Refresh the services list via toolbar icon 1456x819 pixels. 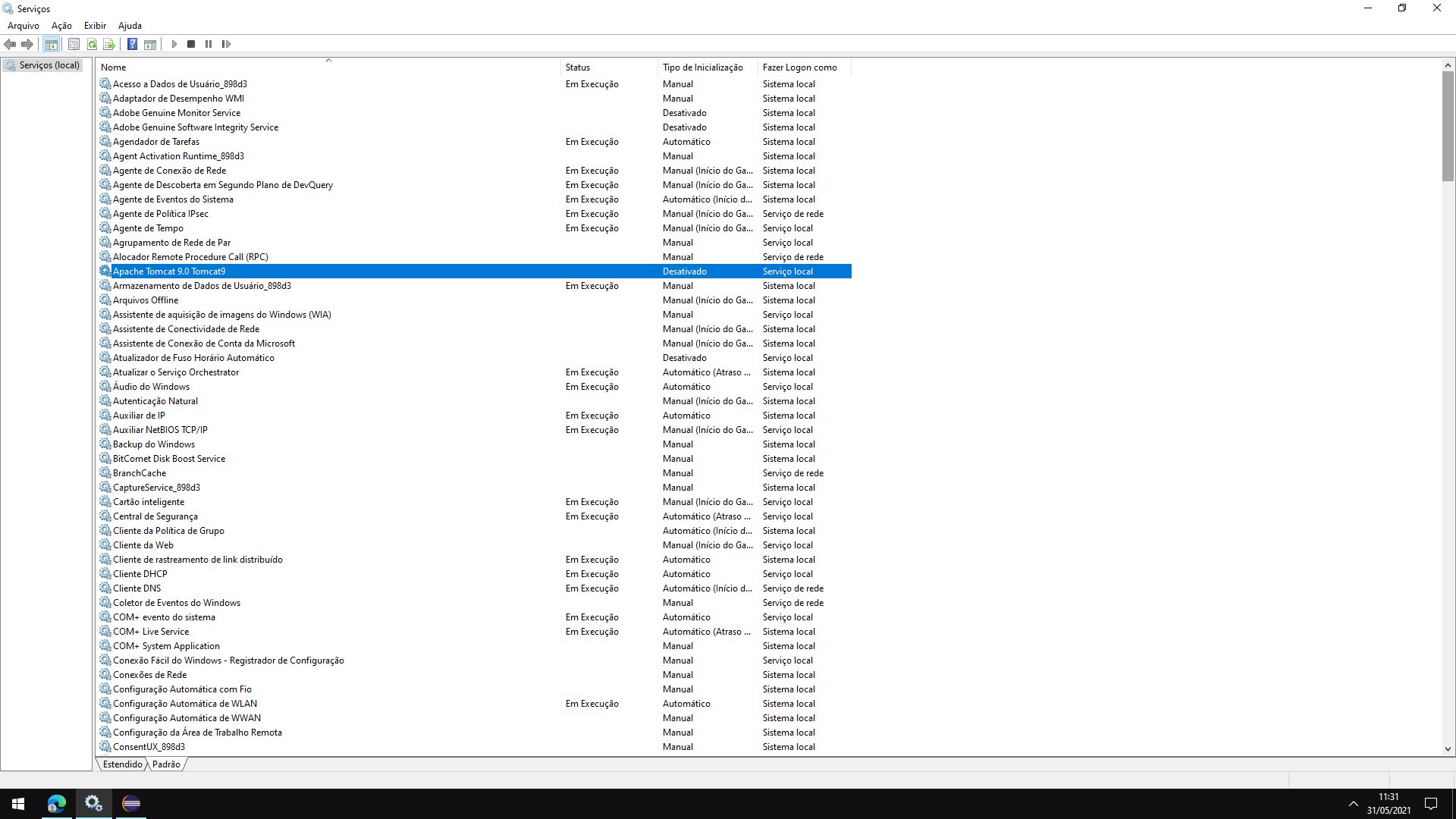tap(92, 44)
